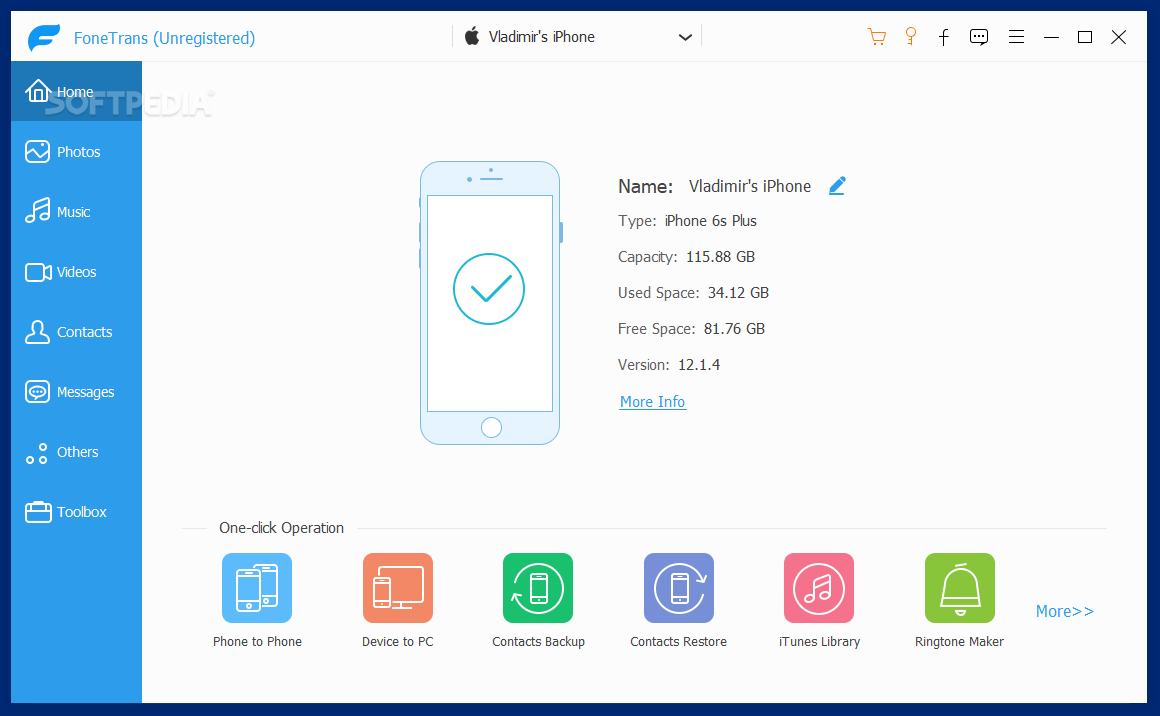
Task: Open the Messages sidebar section
Action: coord(76,391)
